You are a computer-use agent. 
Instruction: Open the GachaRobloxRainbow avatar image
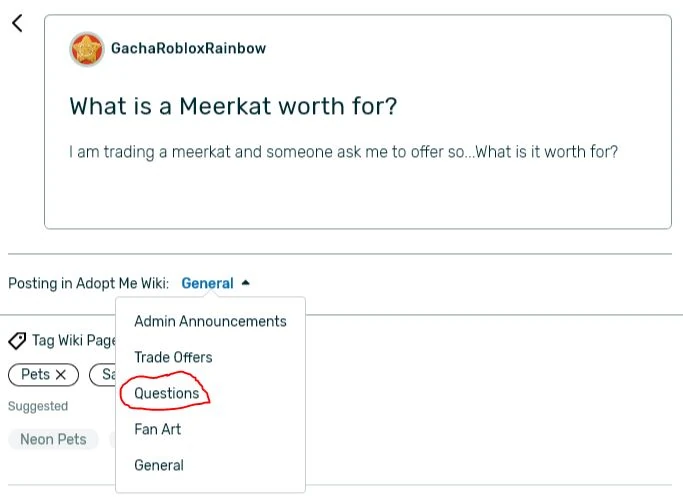coord(87,48)
